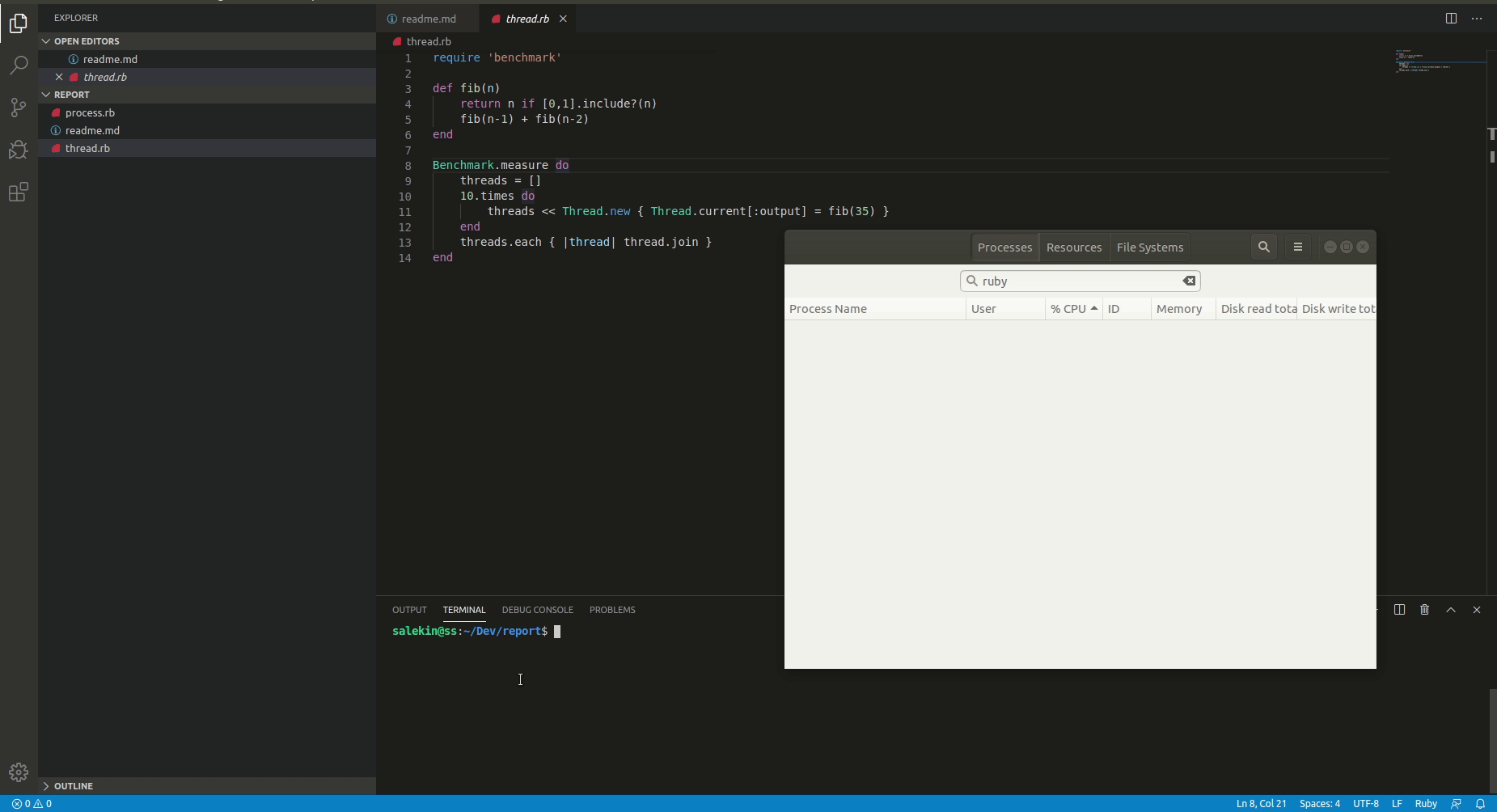1497x812 pixels.
Task: Switch to the readme.md editor tab
Action: (x=428, y=19)
